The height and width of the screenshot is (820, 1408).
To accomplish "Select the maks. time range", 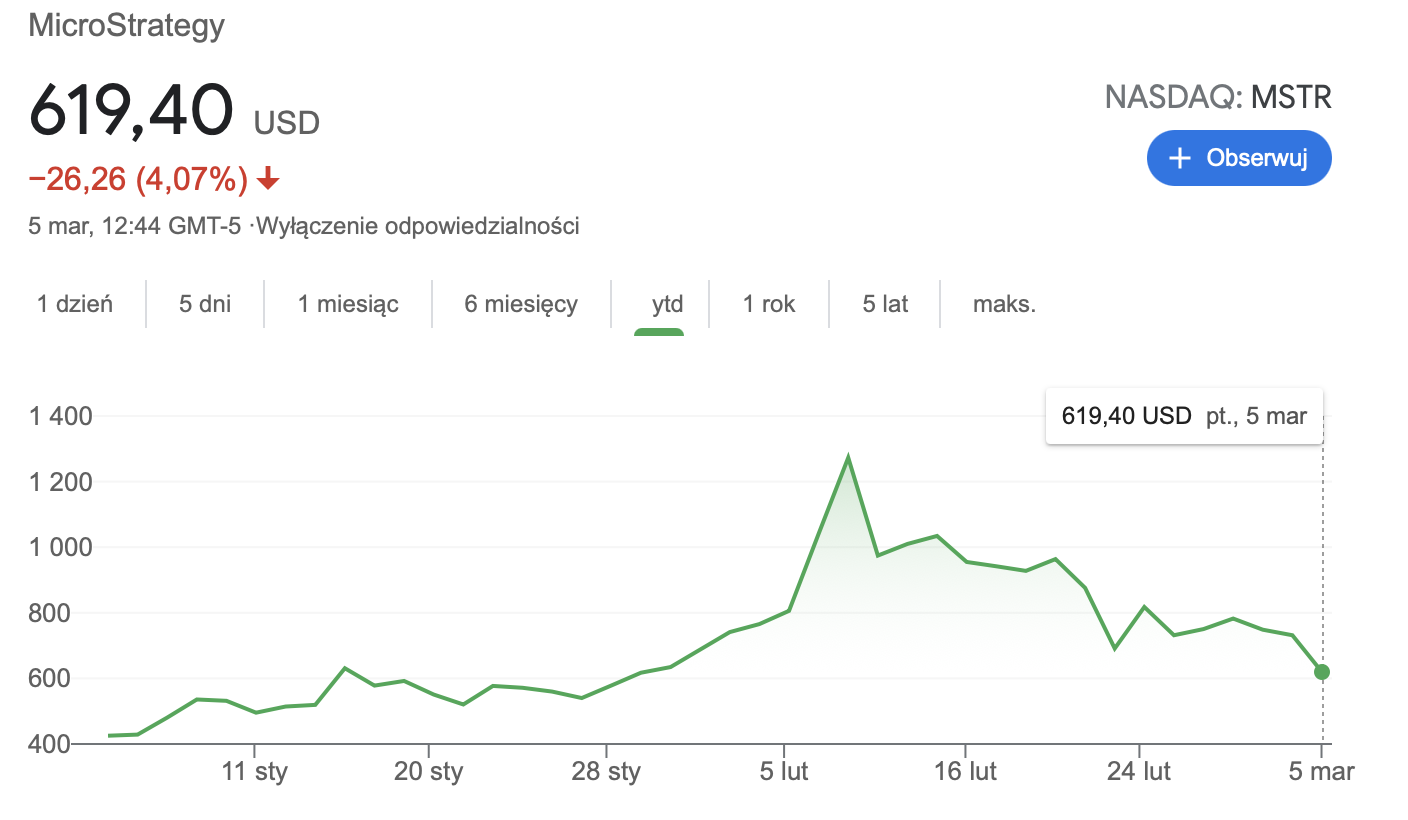I will [x=1004, y=304].
